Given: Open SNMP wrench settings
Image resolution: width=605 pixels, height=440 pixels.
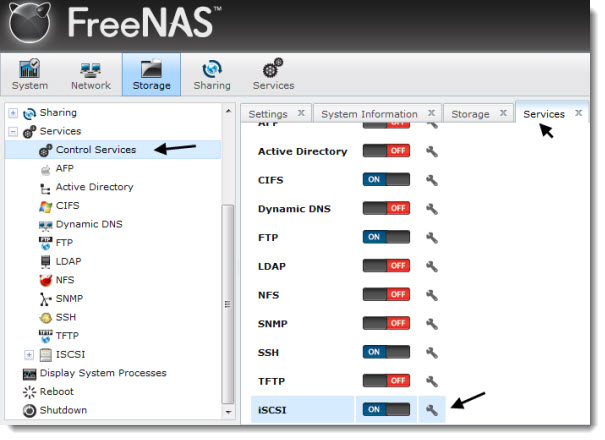Looking at the screenshot, I should 432,324.
